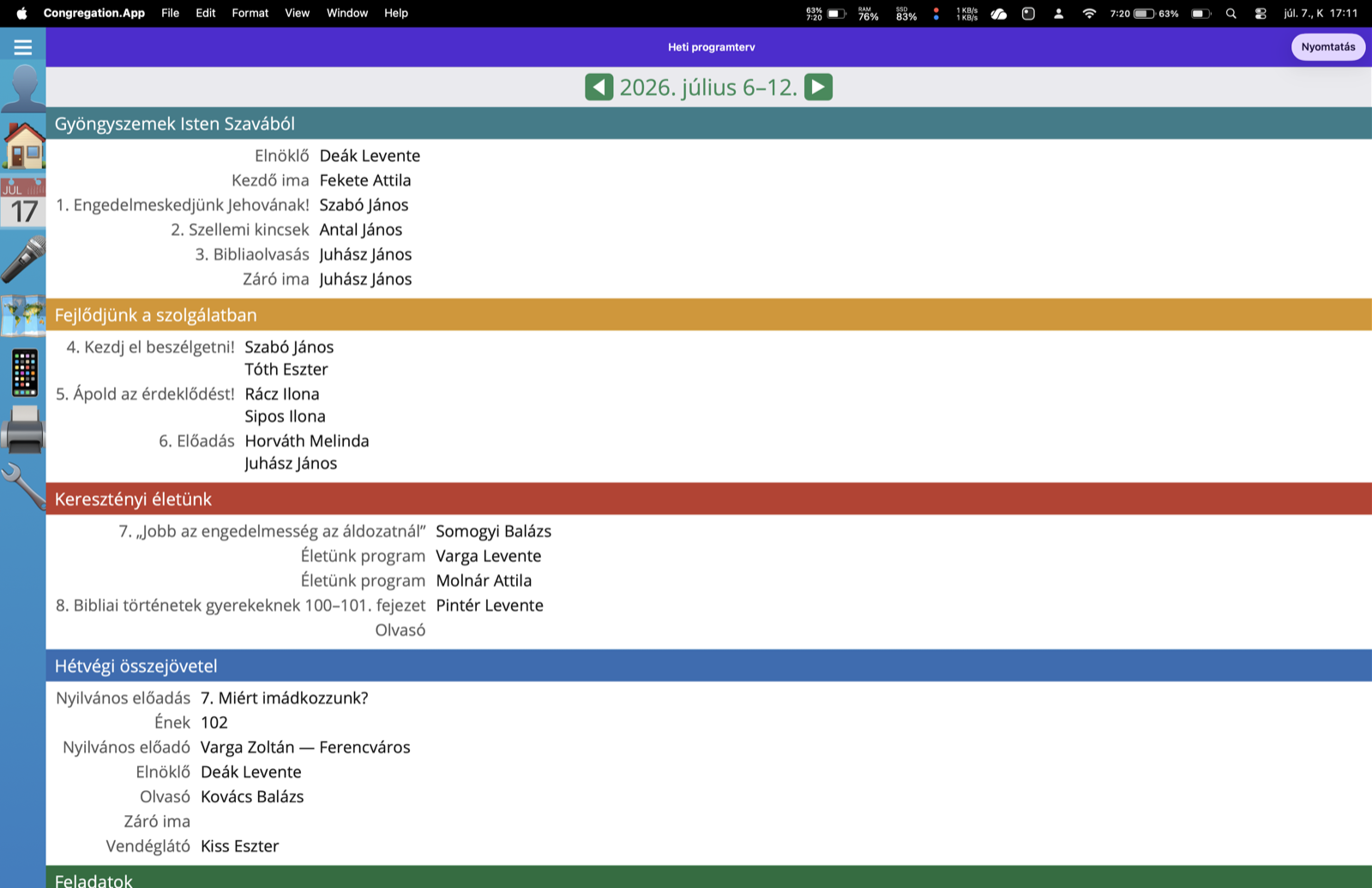Click Rácz Ilona for Ápold az érdeklődést!
1372x888 pixels.
[x=282, y=394]
